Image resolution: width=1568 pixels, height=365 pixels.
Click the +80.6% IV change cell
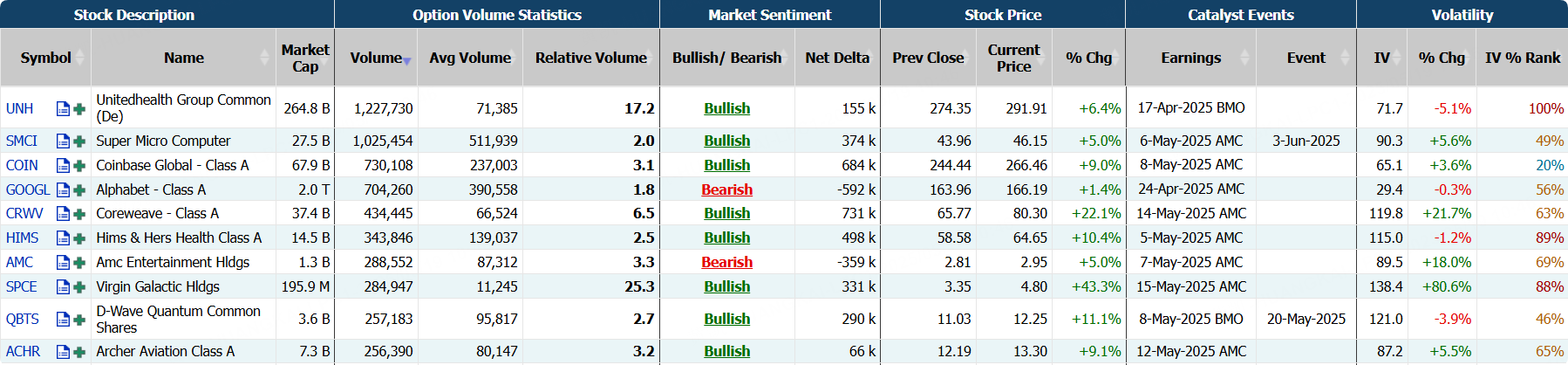click(1444, 286)
